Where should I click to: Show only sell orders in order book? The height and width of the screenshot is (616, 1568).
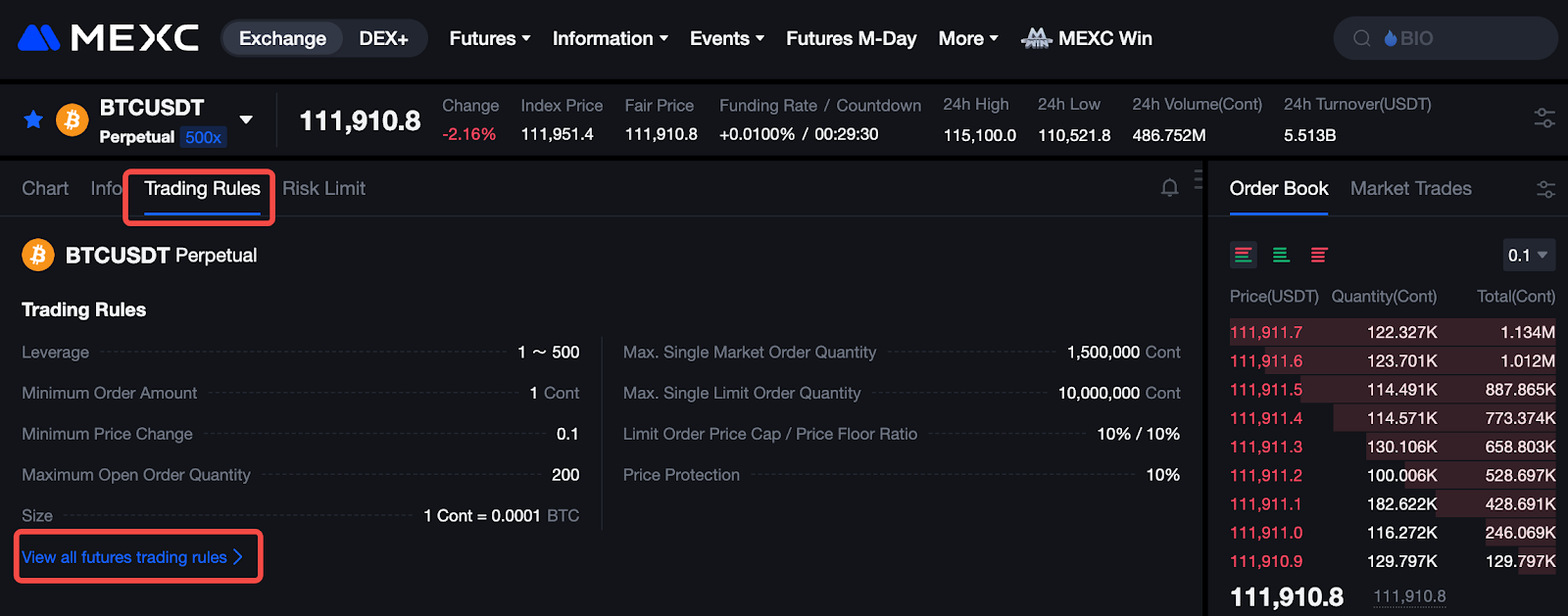tap(1319, 255)
